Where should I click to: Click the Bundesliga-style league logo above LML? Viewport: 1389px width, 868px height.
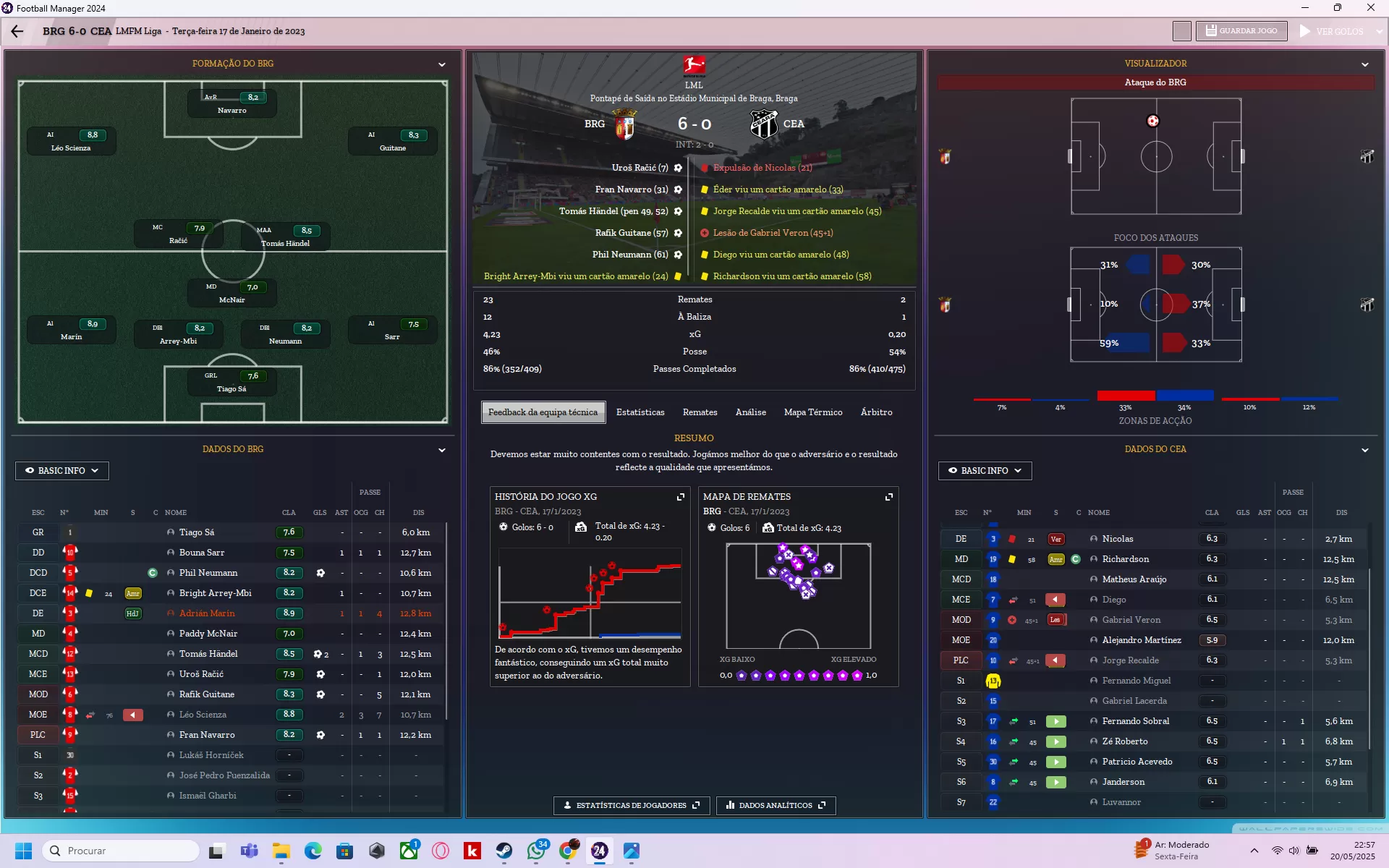pyautogui.click(x=694, y=66)
